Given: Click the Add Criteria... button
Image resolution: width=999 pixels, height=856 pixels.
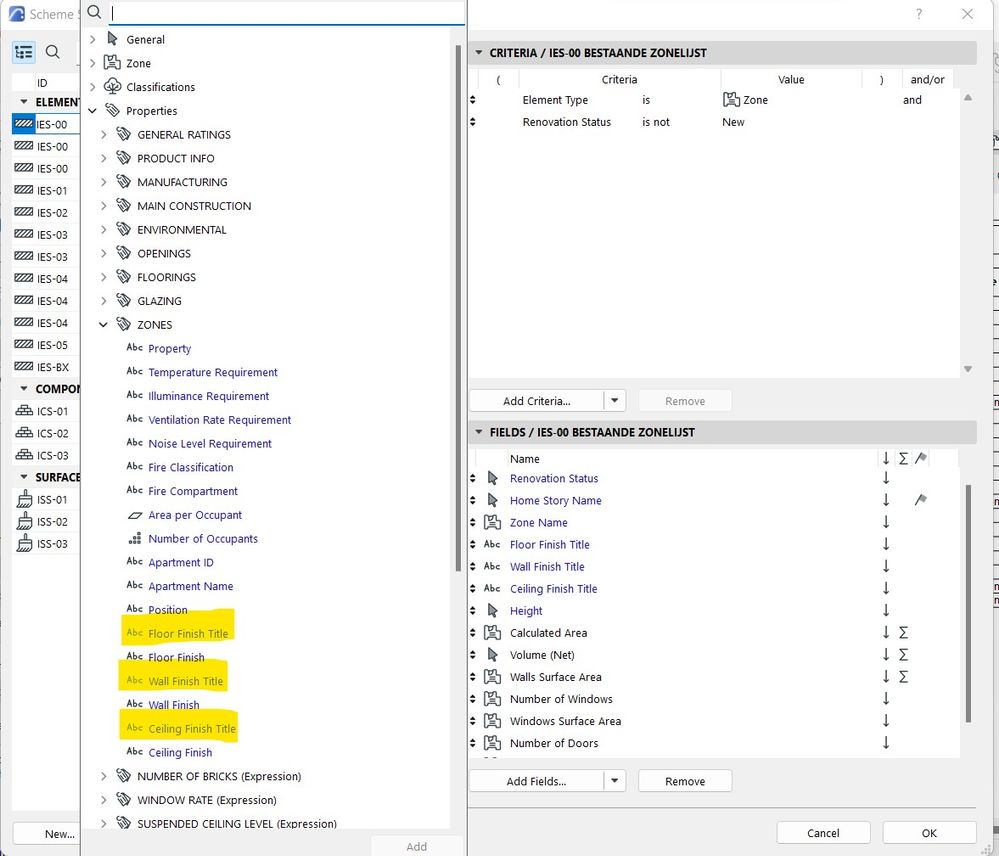Looking at the screenshot, I should (x=536, y=401).
